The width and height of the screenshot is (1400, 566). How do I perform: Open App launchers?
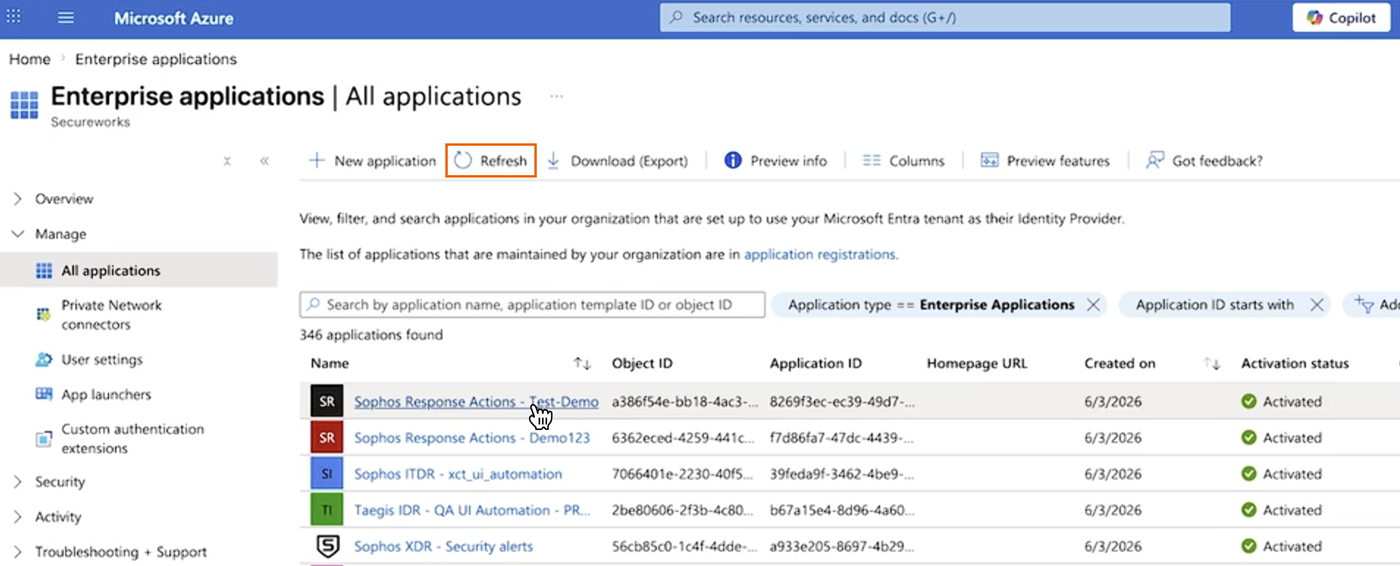(x=106, y=395)
